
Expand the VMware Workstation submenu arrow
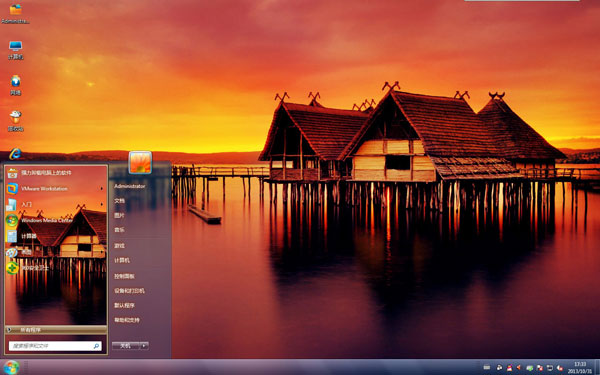point(102,189)
